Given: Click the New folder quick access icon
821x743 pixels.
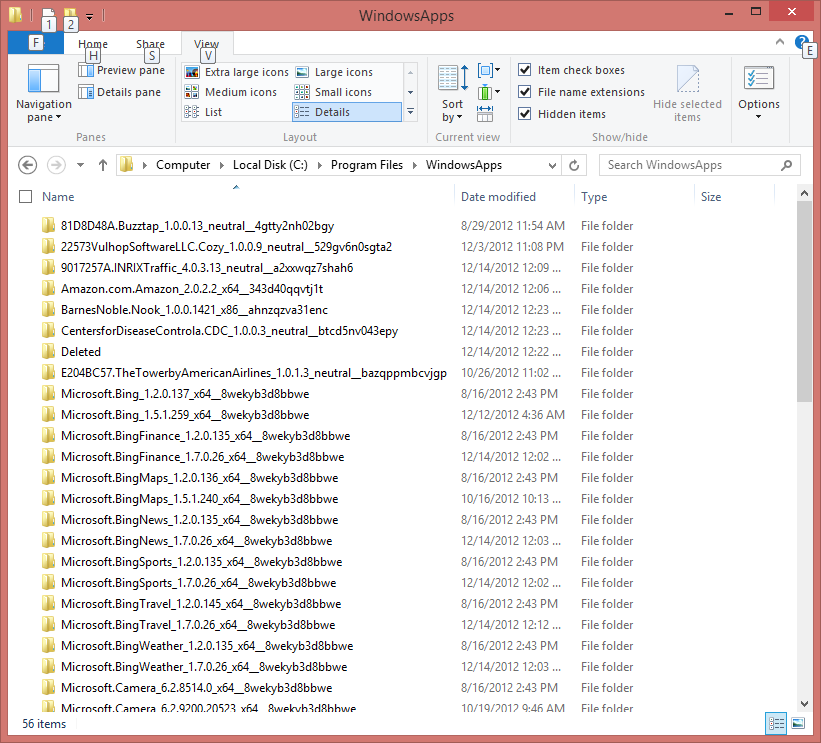Looking at the screenshot, I should [x=70, y=15].
